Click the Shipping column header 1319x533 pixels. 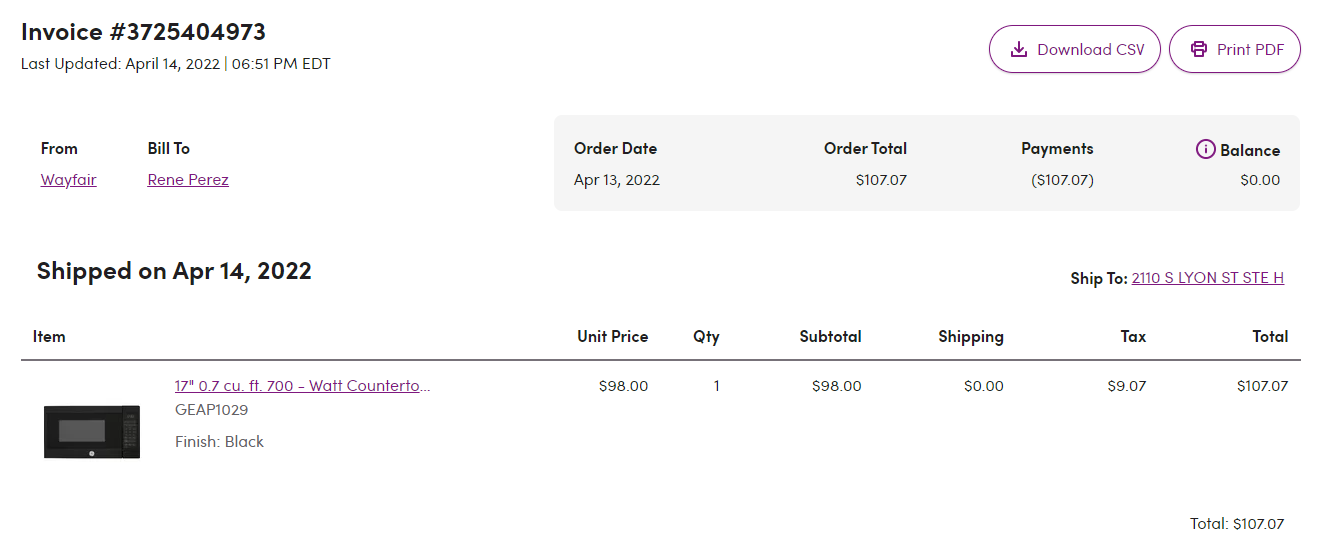click(971, 337)
